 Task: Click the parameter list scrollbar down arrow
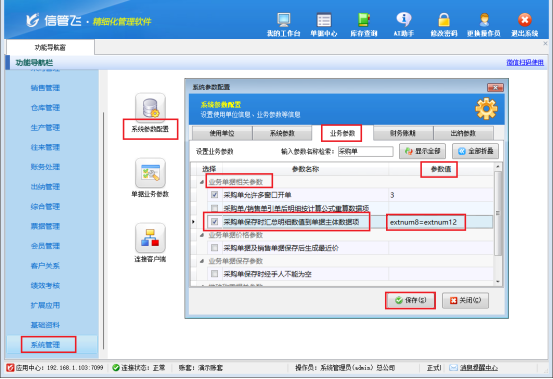point(498,281)
